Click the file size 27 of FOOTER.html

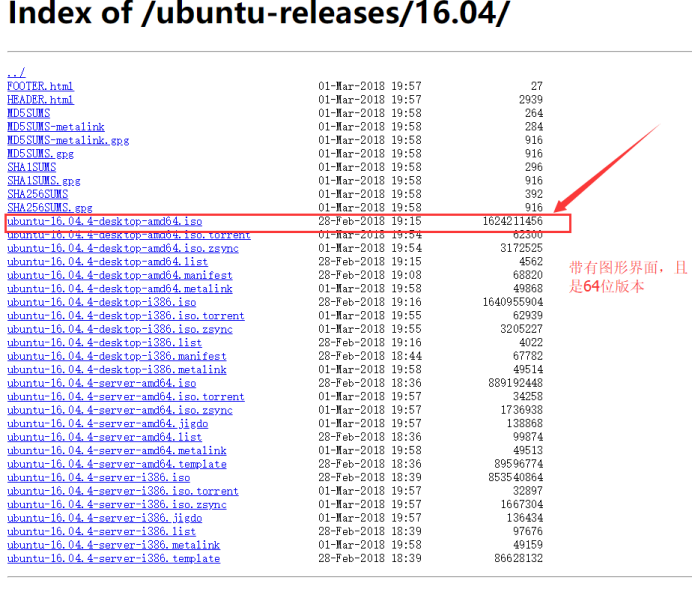coord(537,86)
